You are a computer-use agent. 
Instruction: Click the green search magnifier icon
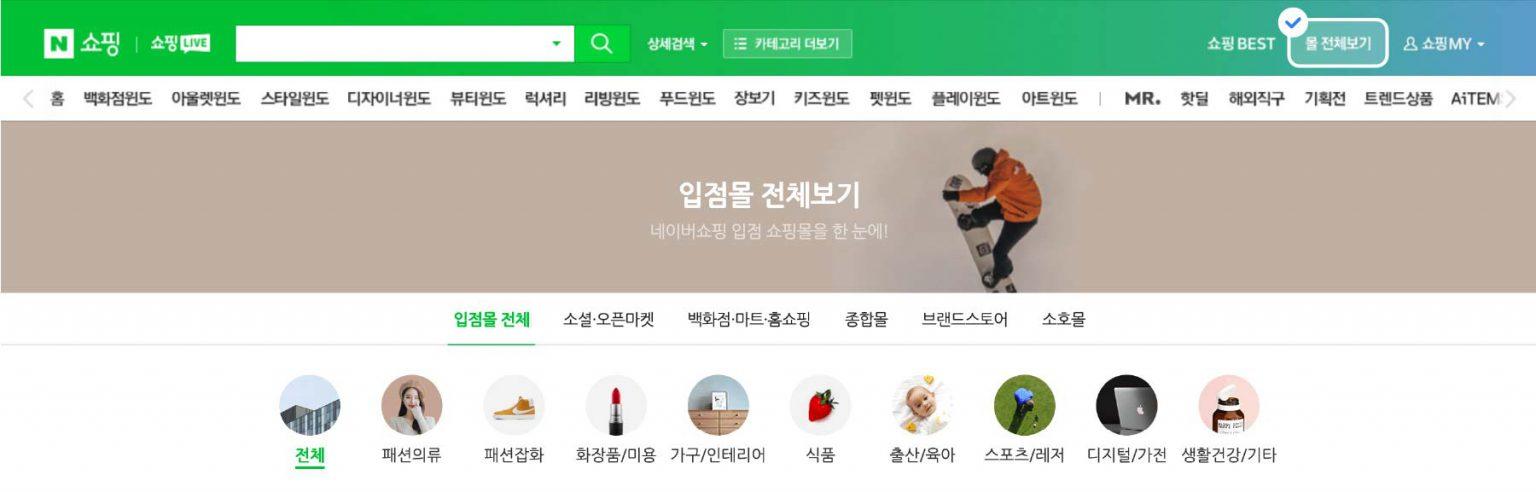pos(601,44)
